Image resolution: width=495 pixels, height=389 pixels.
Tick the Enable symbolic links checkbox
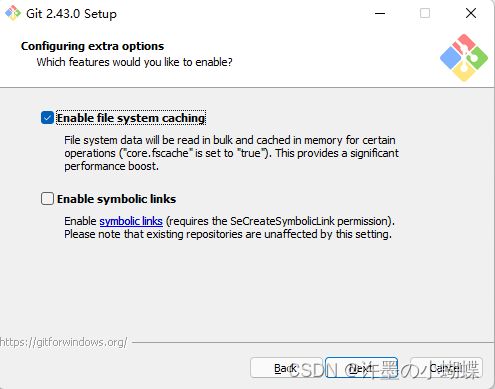click(x=47, y=199)
